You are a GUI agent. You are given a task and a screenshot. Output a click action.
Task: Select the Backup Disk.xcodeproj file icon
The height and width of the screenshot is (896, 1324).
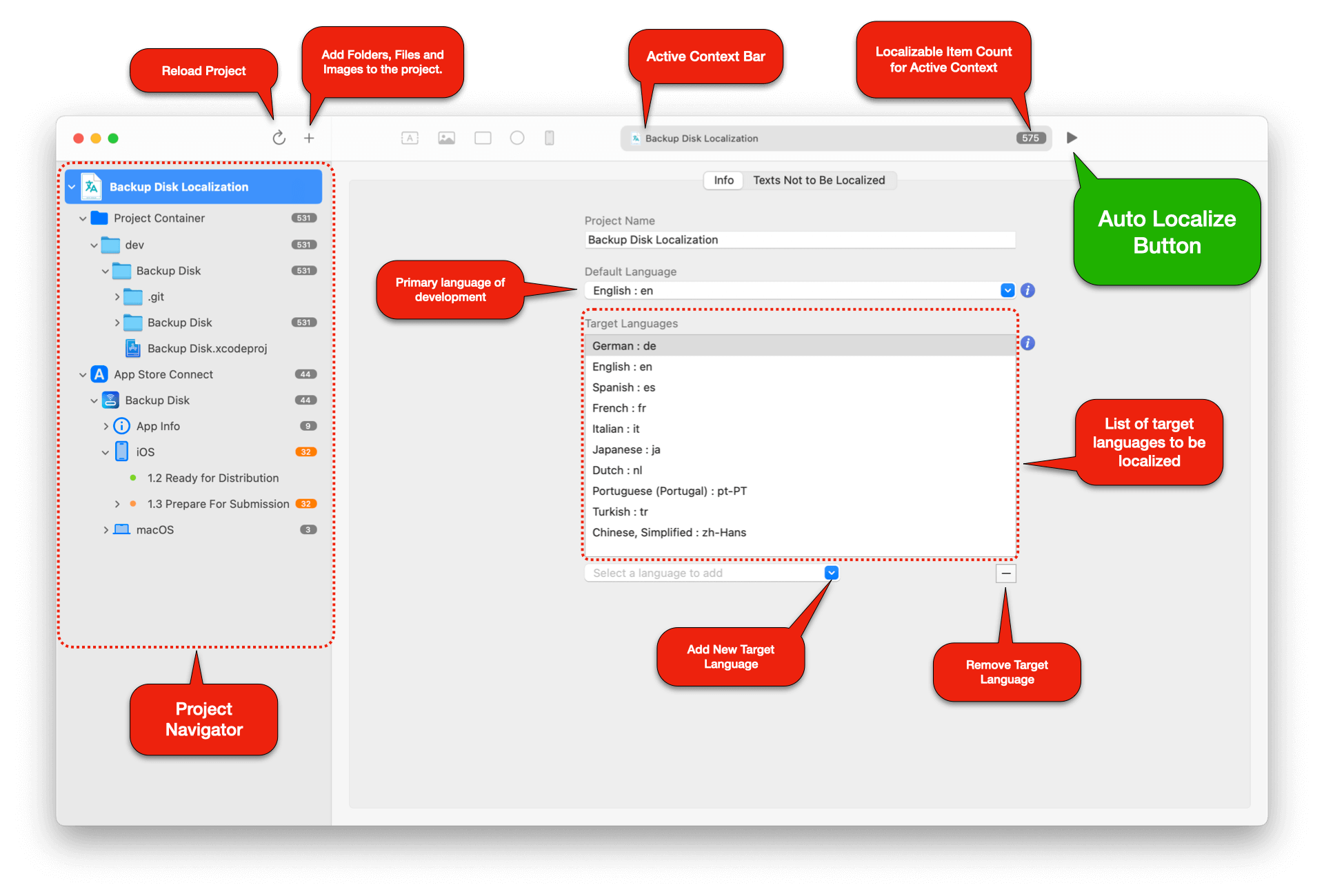point(133,349)
